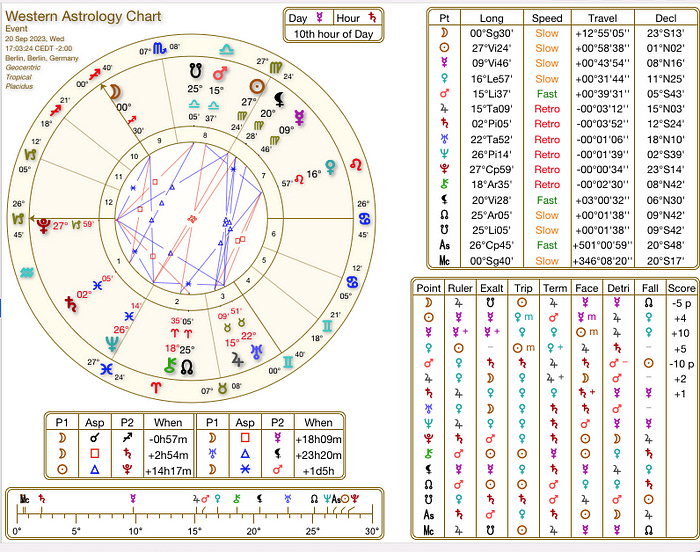This screenshot has height=552, width=700.
Task: Click the conjunction symbol in the aspect table
Action: pos(95,438)
